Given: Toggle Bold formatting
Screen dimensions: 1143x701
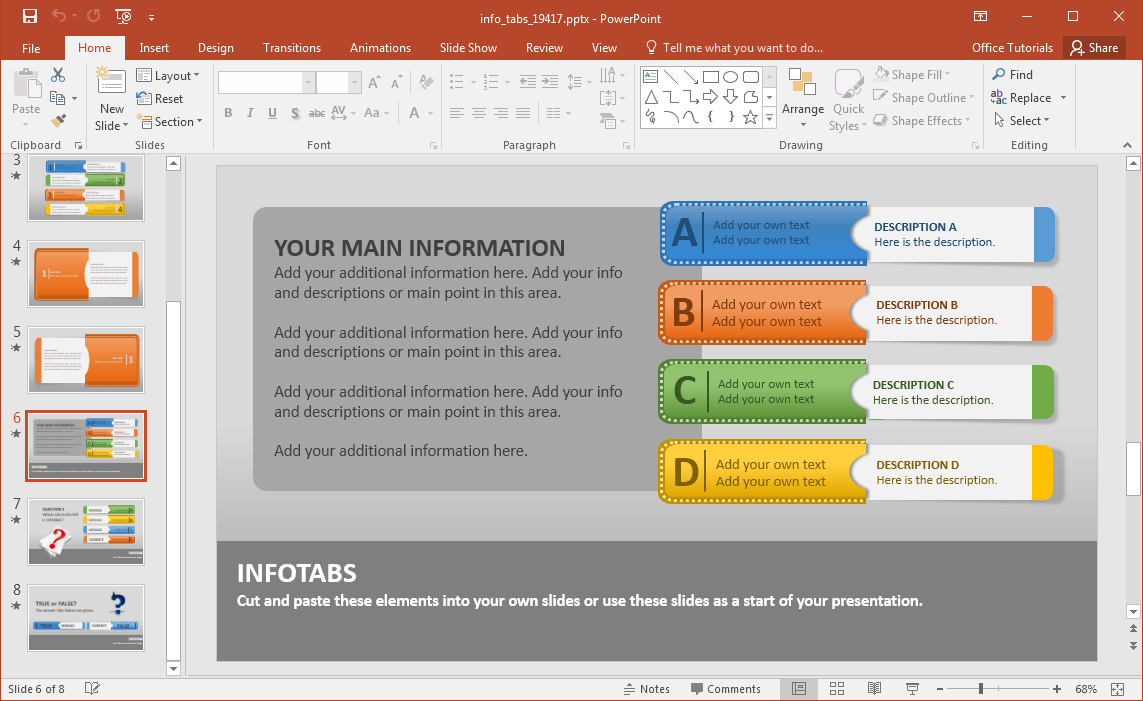Looking at the screenshot, I should click(x=228, y=114).
